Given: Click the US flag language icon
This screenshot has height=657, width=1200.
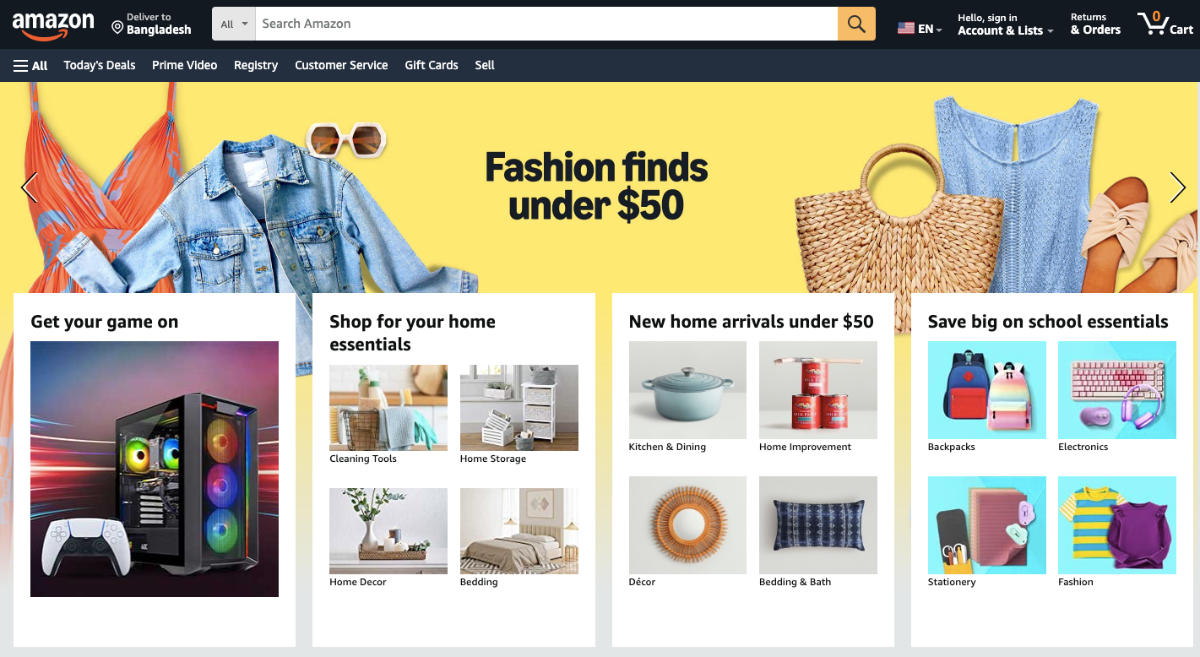Looking at the screenshot, I should pyautogui.click(x=906, y=28).
